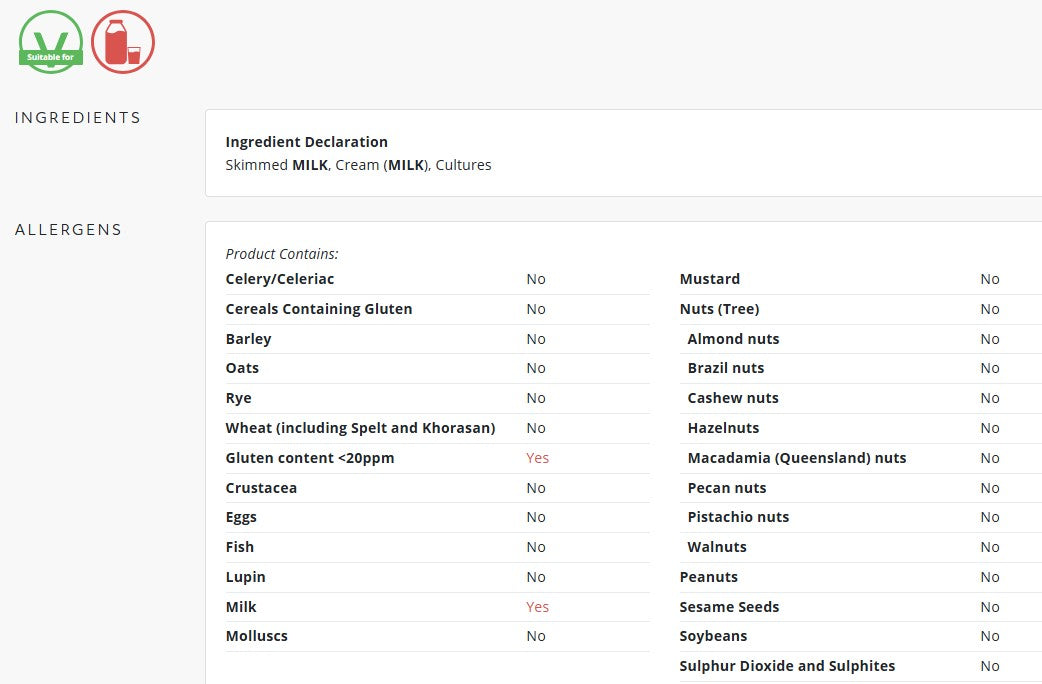Click the Macadamia (Queensland) nuts label

[796, 458]
